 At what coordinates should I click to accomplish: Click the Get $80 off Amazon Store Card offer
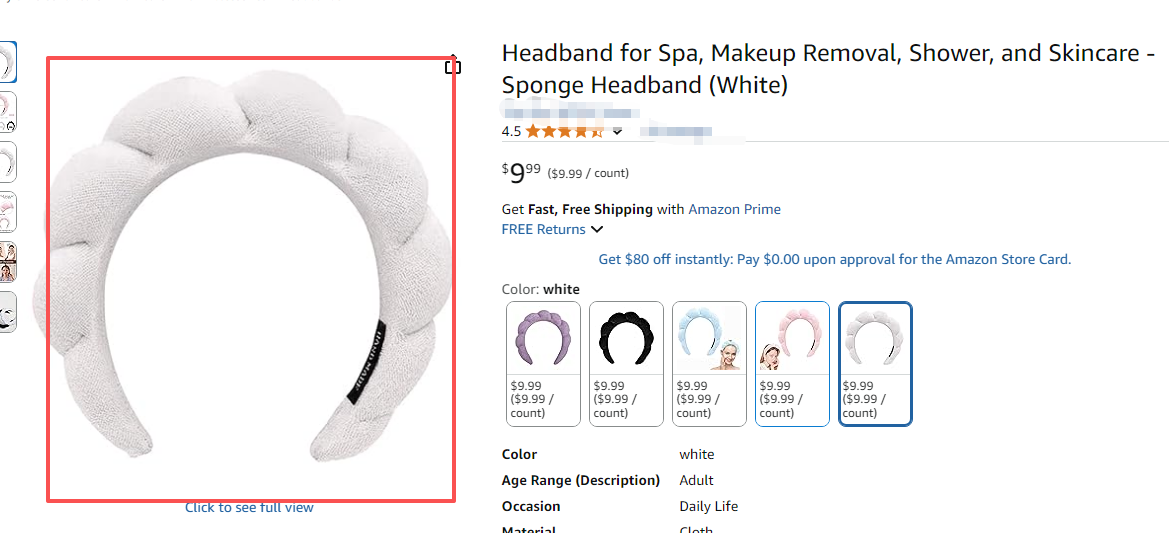pos(834,259)
